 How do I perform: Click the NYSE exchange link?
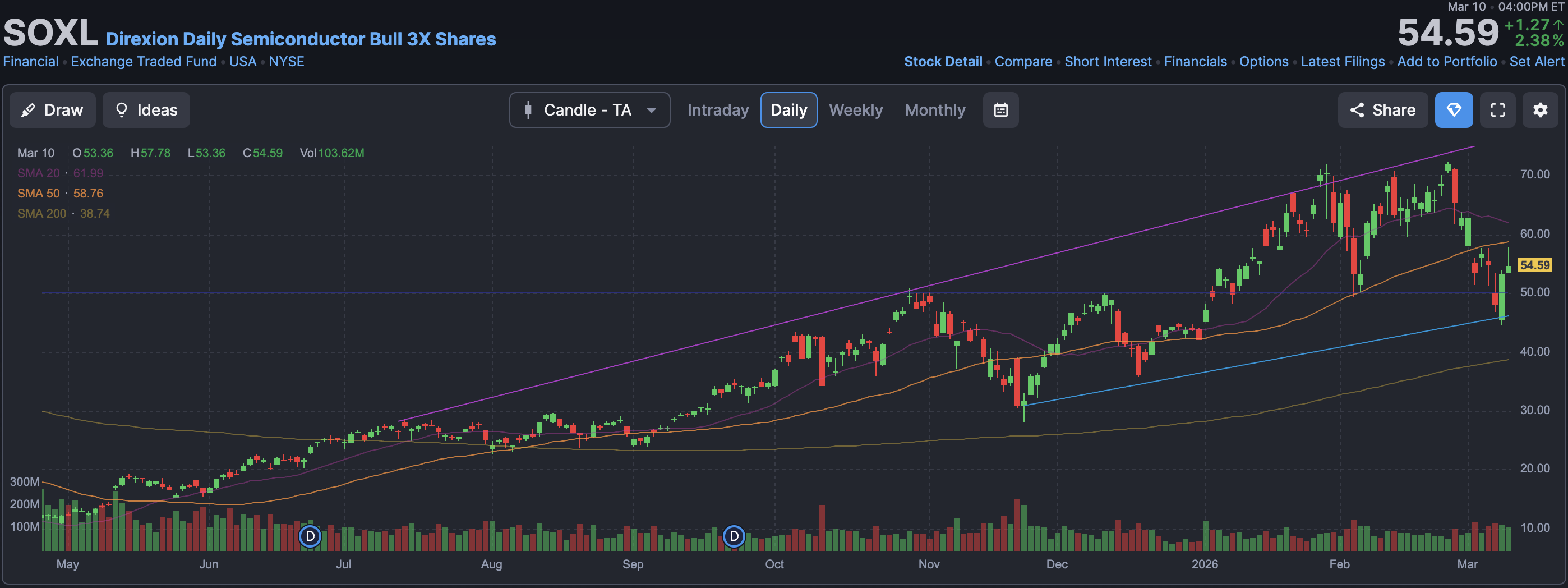pyautogui.click(x=287, y=62)
